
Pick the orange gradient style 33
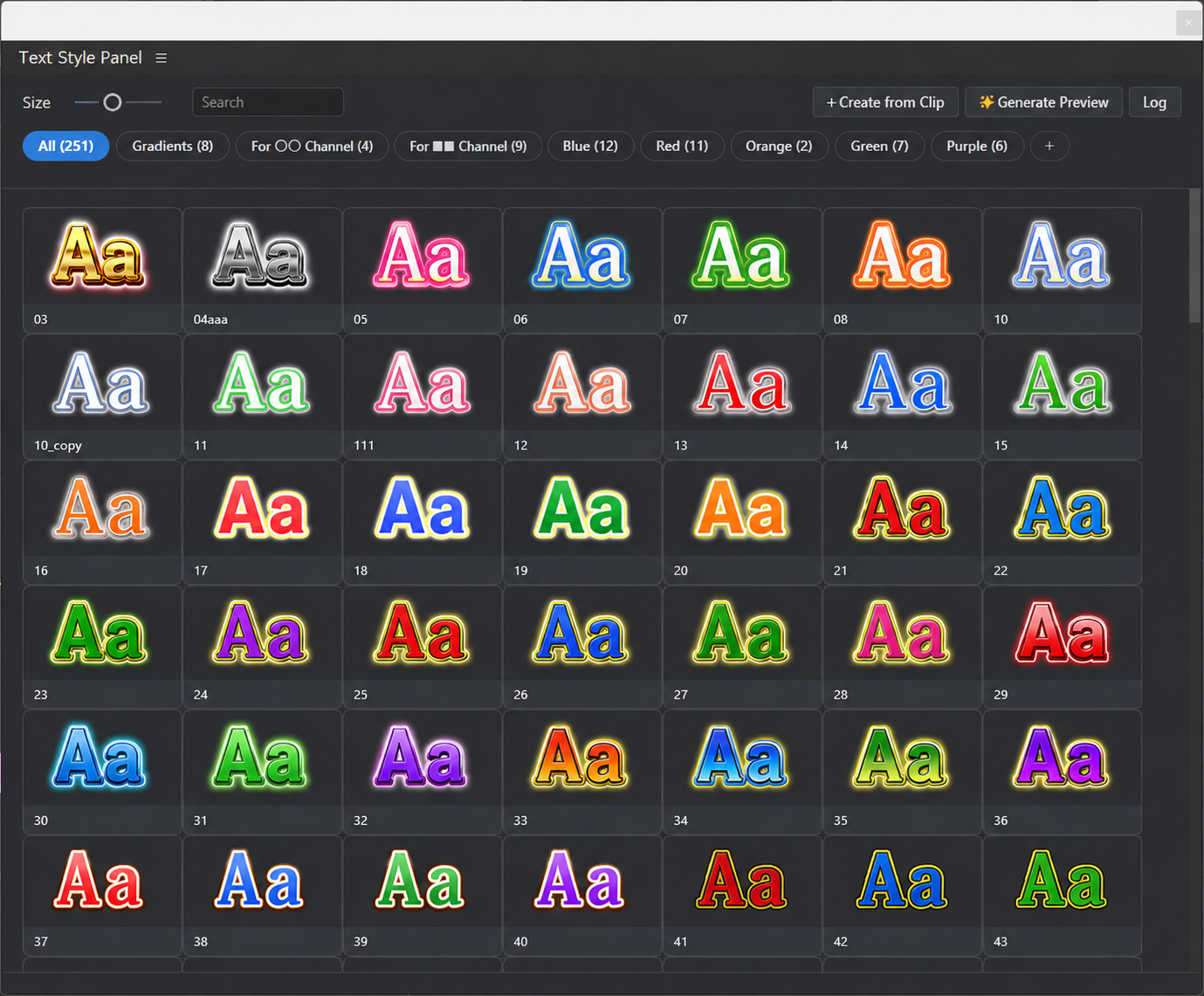(x=582, y=773)
